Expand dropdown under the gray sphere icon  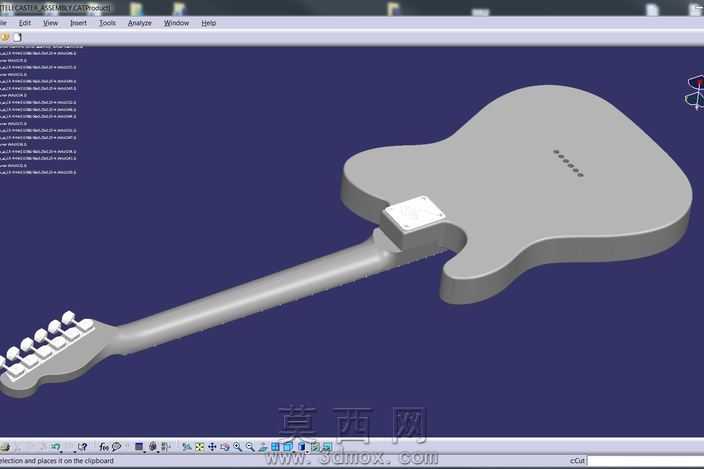(x=158, y=452)
